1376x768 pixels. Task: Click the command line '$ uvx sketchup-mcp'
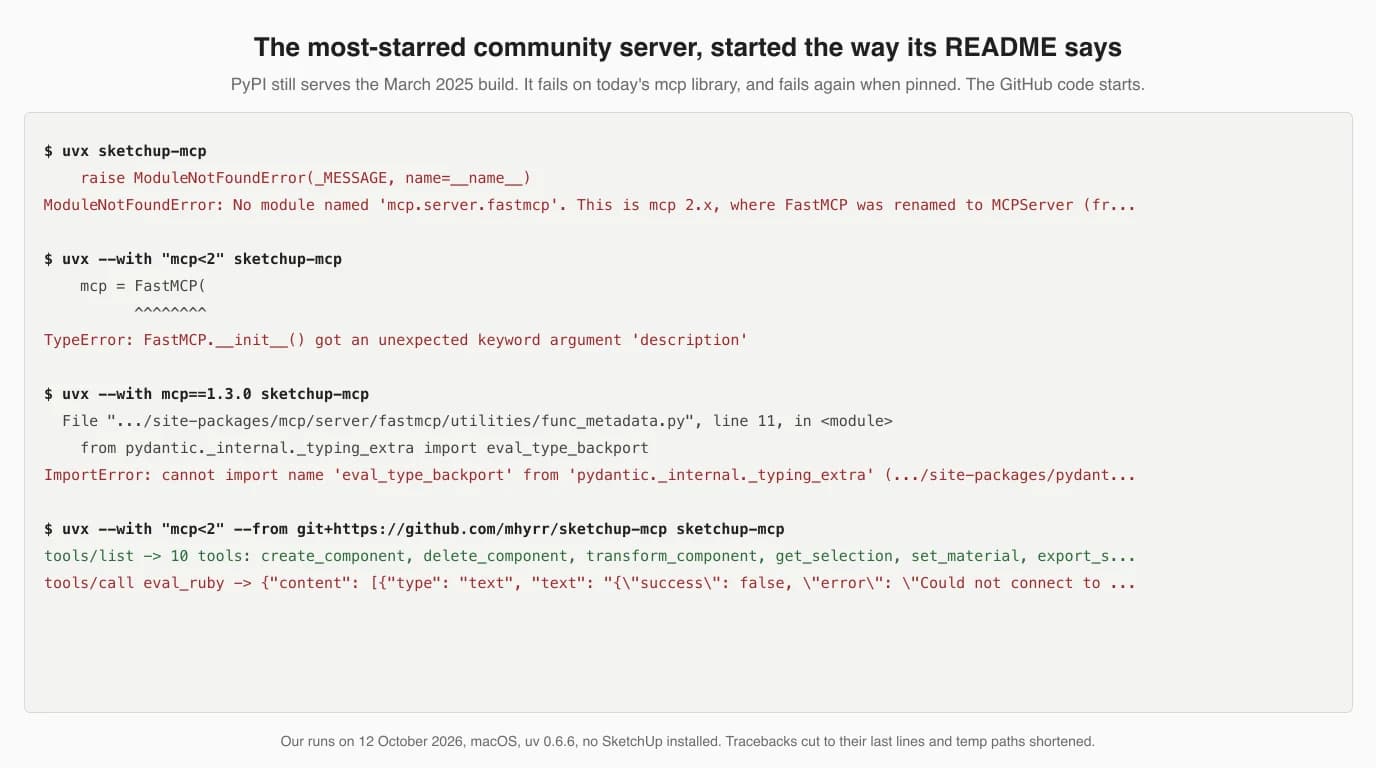pyautogui.click(x=125, y=151)
